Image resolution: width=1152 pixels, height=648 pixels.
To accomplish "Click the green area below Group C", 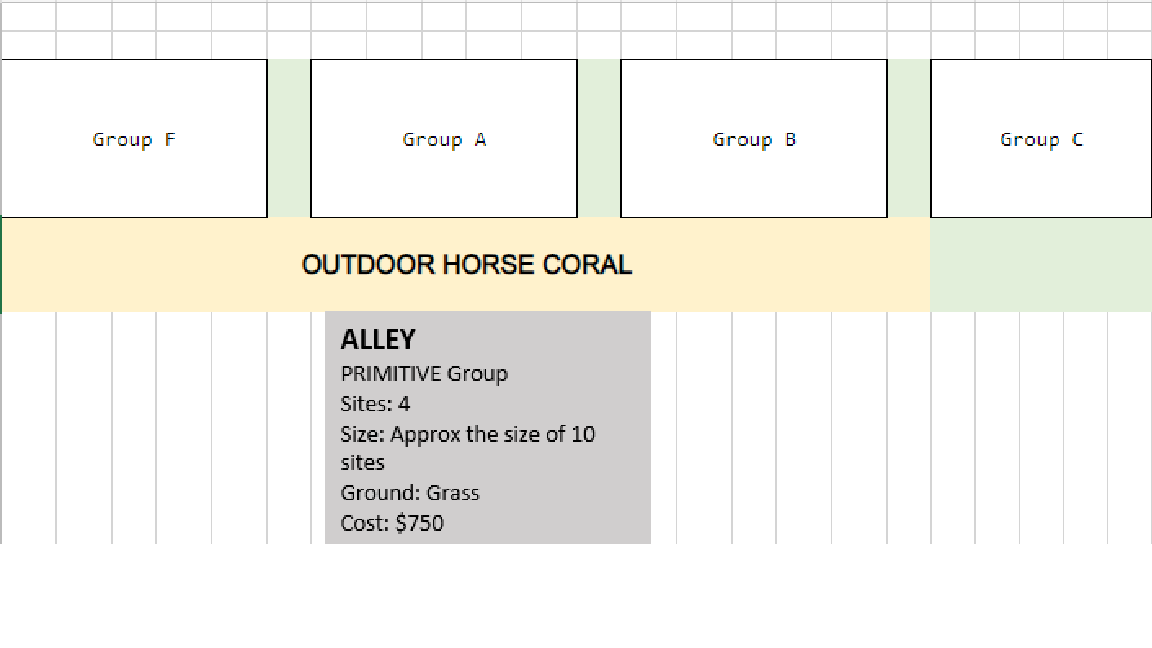I will (x=1041, y=264).
